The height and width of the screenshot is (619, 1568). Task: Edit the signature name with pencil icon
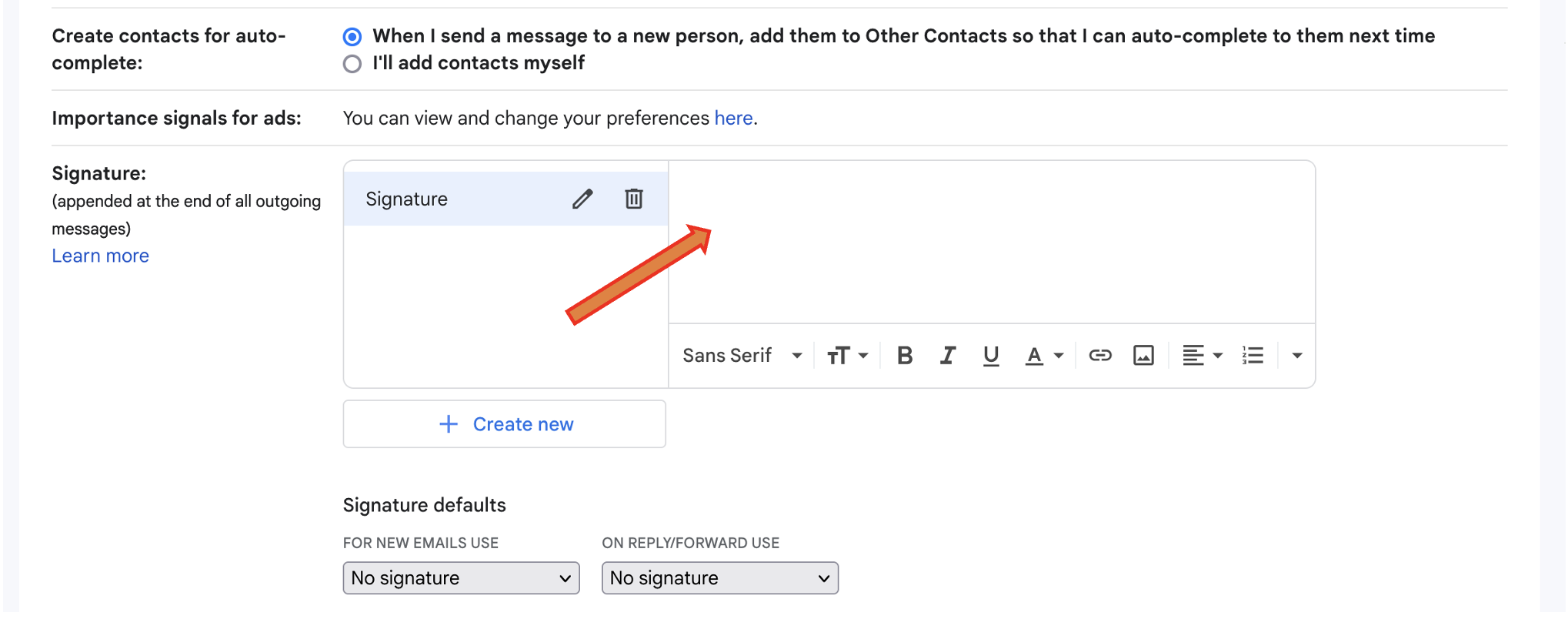click(582, 199)
